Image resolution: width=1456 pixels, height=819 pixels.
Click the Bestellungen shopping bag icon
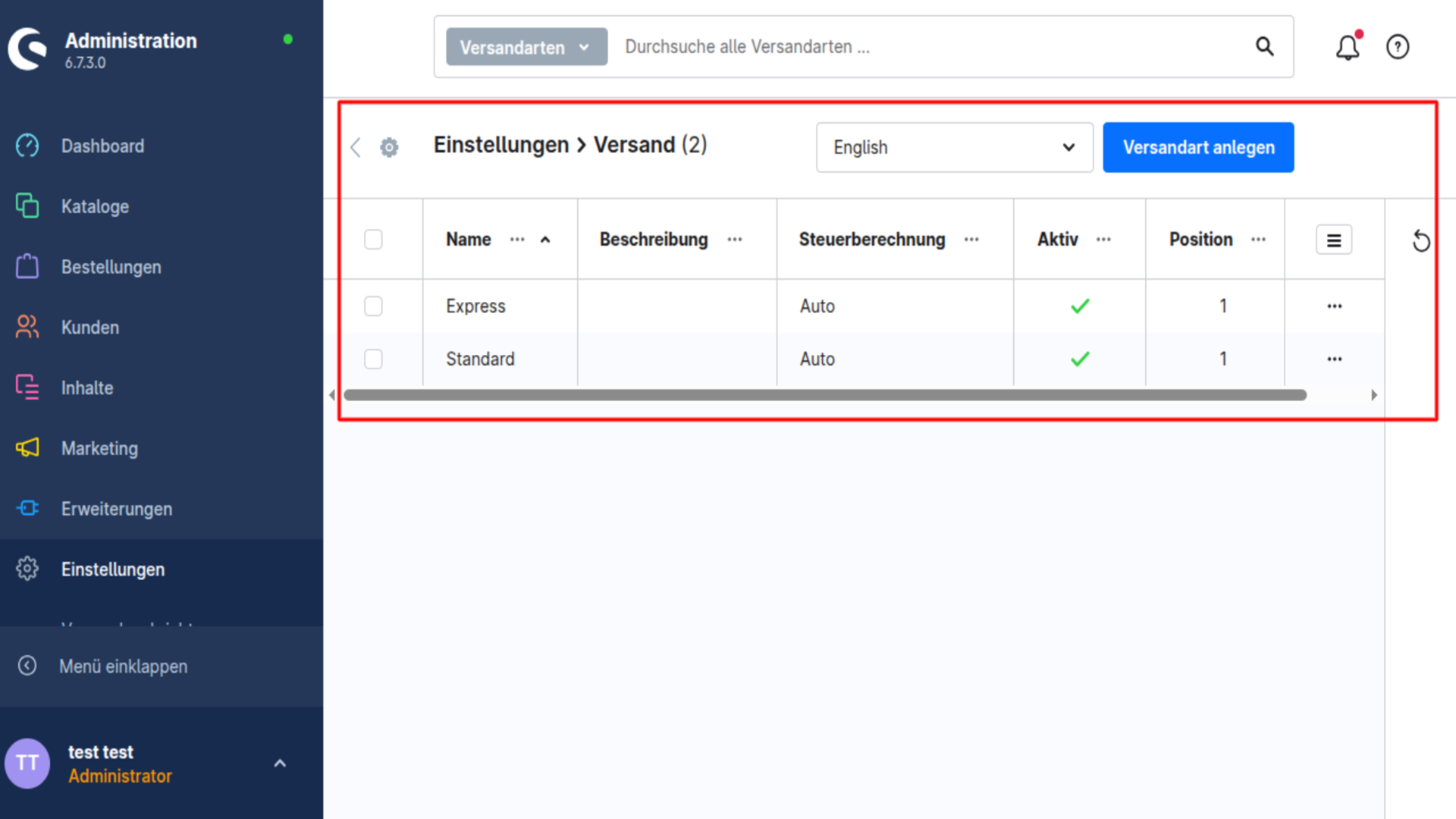point(27,266)
